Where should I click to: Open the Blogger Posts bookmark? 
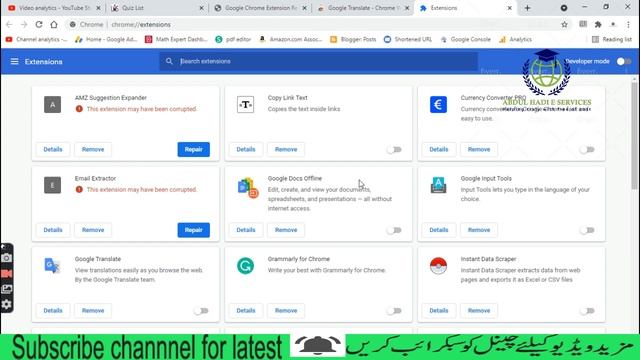point(353,40)
